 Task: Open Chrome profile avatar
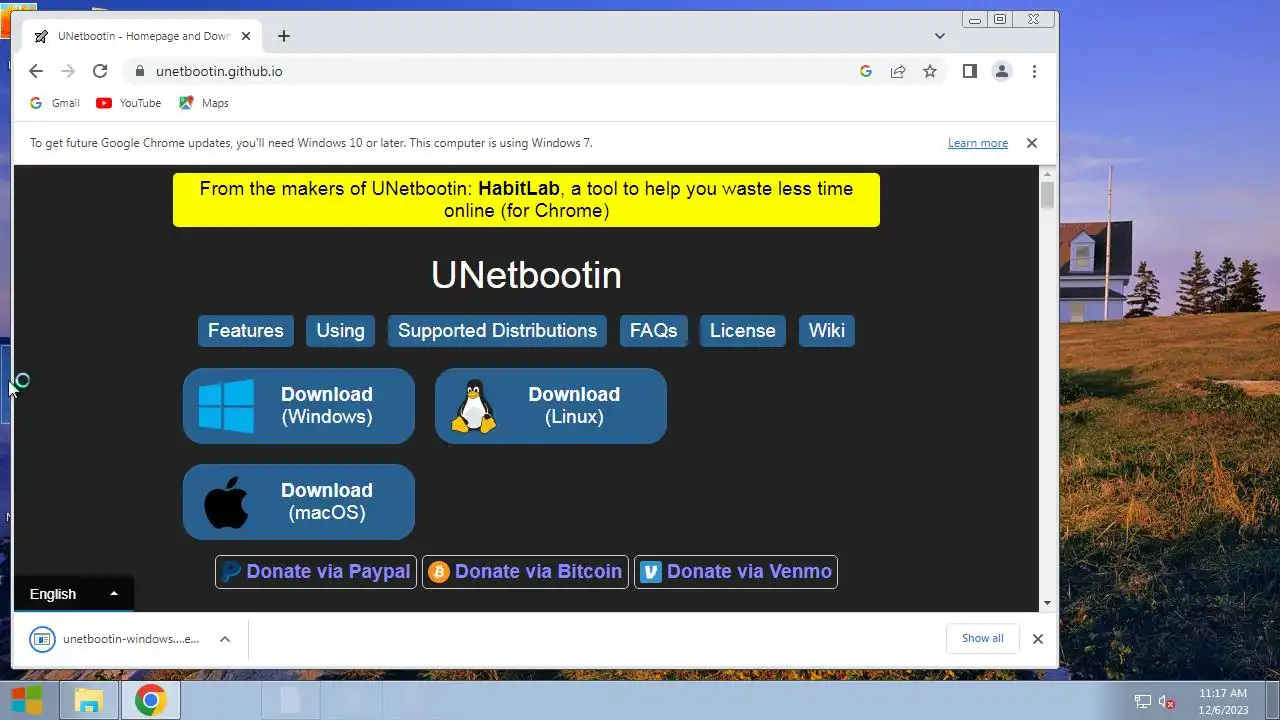click(1001, 71)
